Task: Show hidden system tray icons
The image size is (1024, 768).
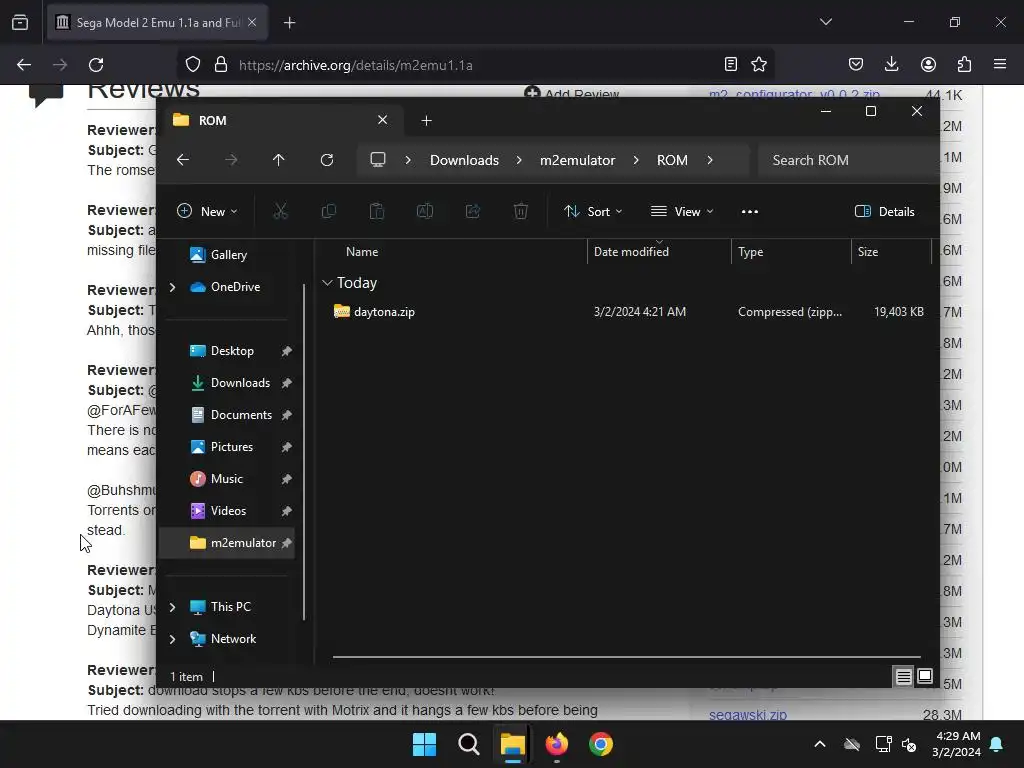Action: [x=820, y=744]
